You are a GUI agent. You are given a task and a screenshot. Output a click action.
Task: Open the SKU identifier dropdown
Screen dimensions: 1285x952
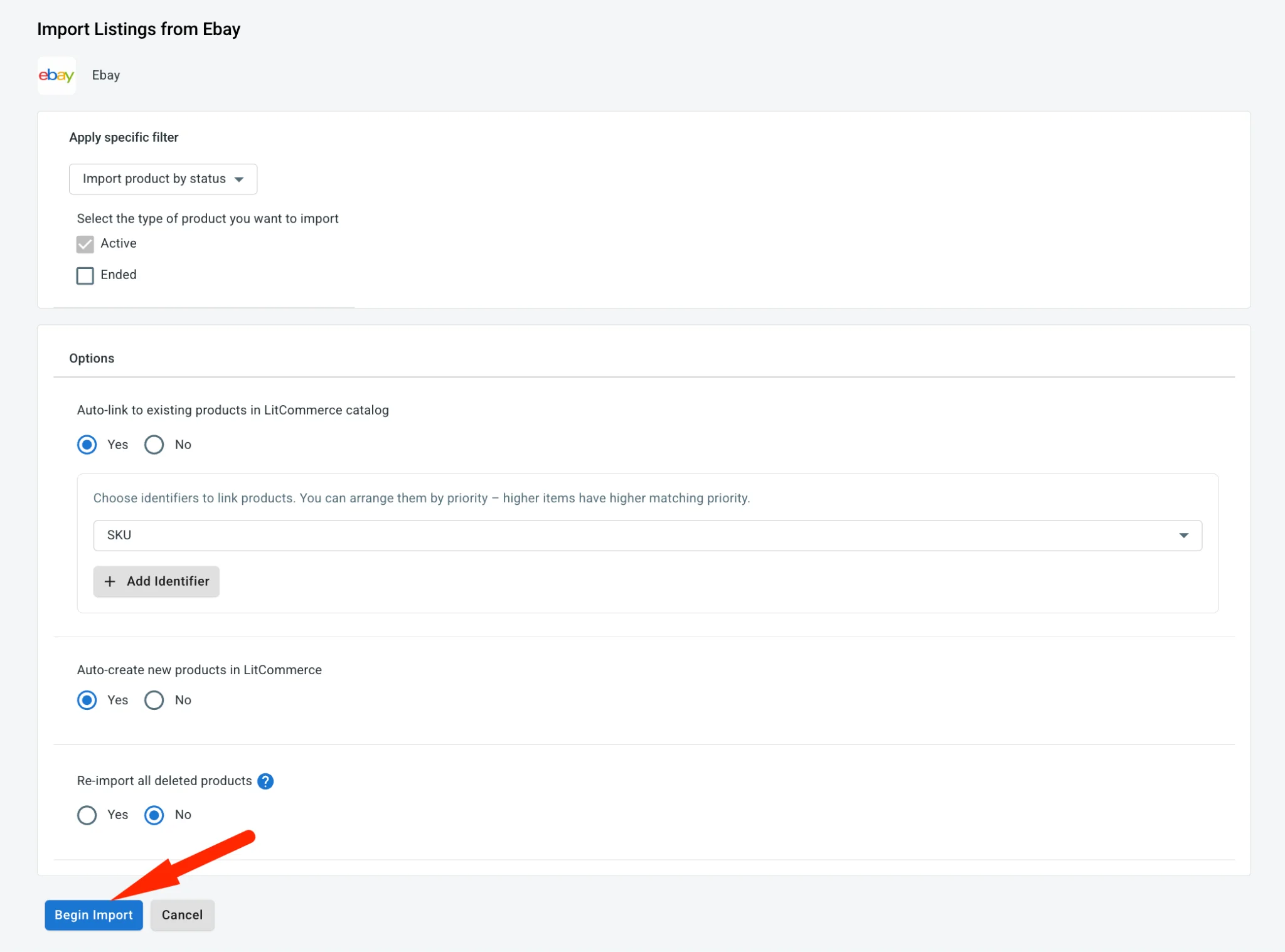648,536
